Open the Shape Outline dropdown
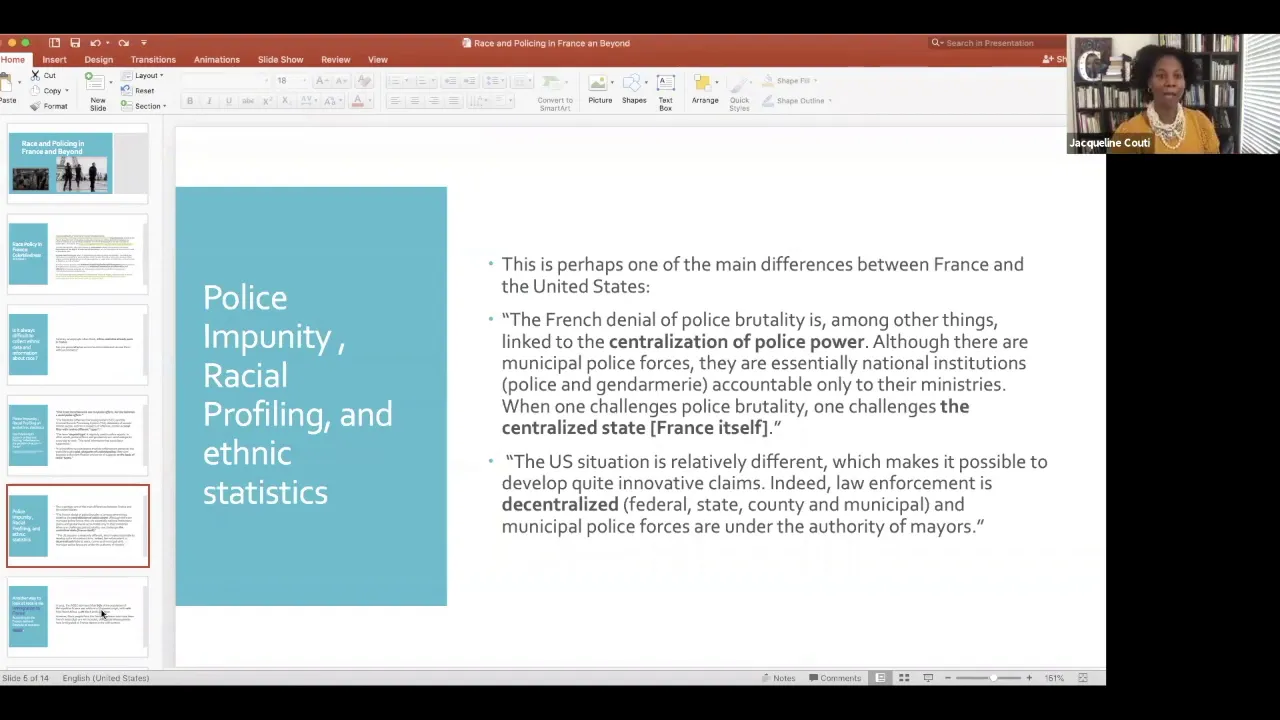Screen dimensions: 1280x720 (797, 100)
